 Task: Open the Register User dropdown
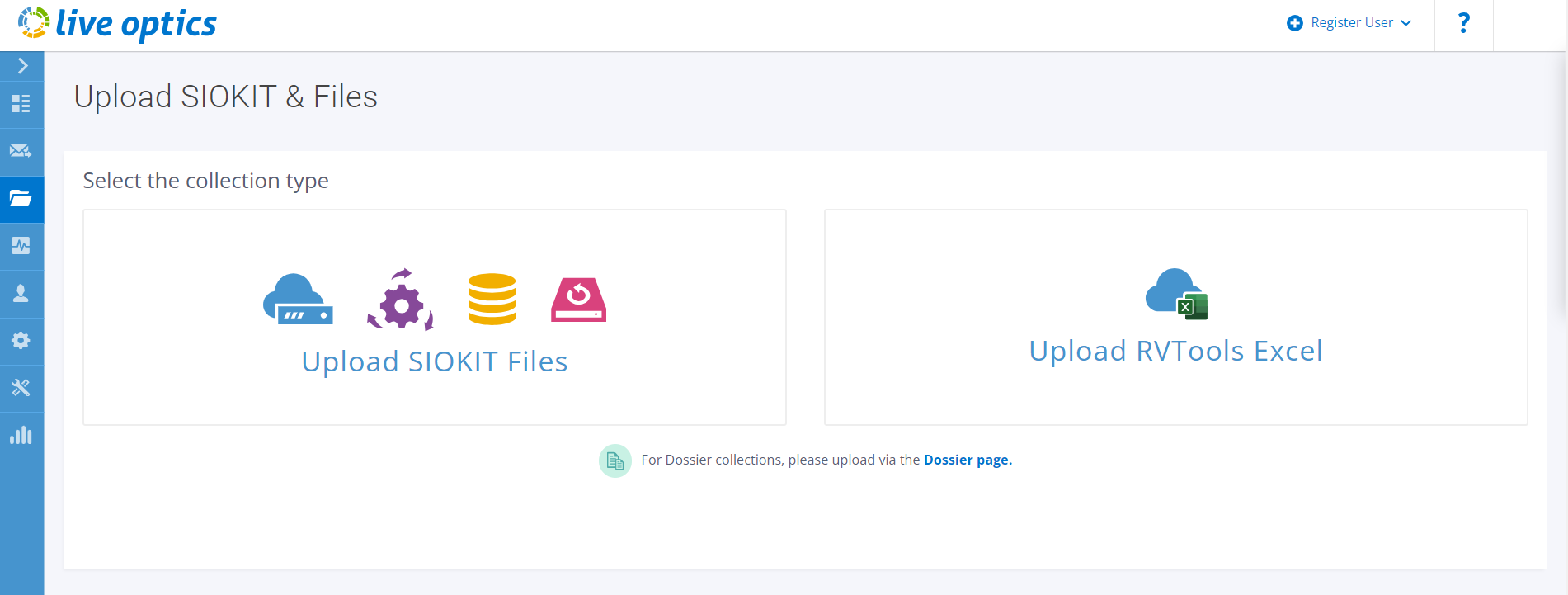coord(1349,23)
